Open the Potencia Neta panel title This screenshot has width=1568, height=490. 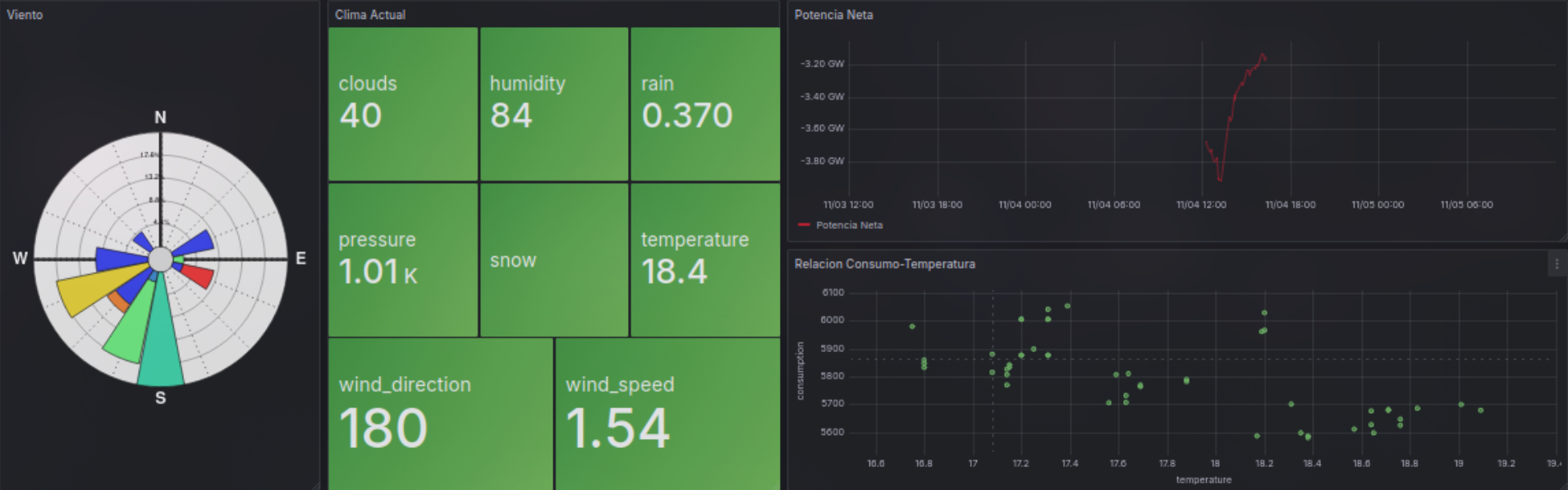point(833,15)
